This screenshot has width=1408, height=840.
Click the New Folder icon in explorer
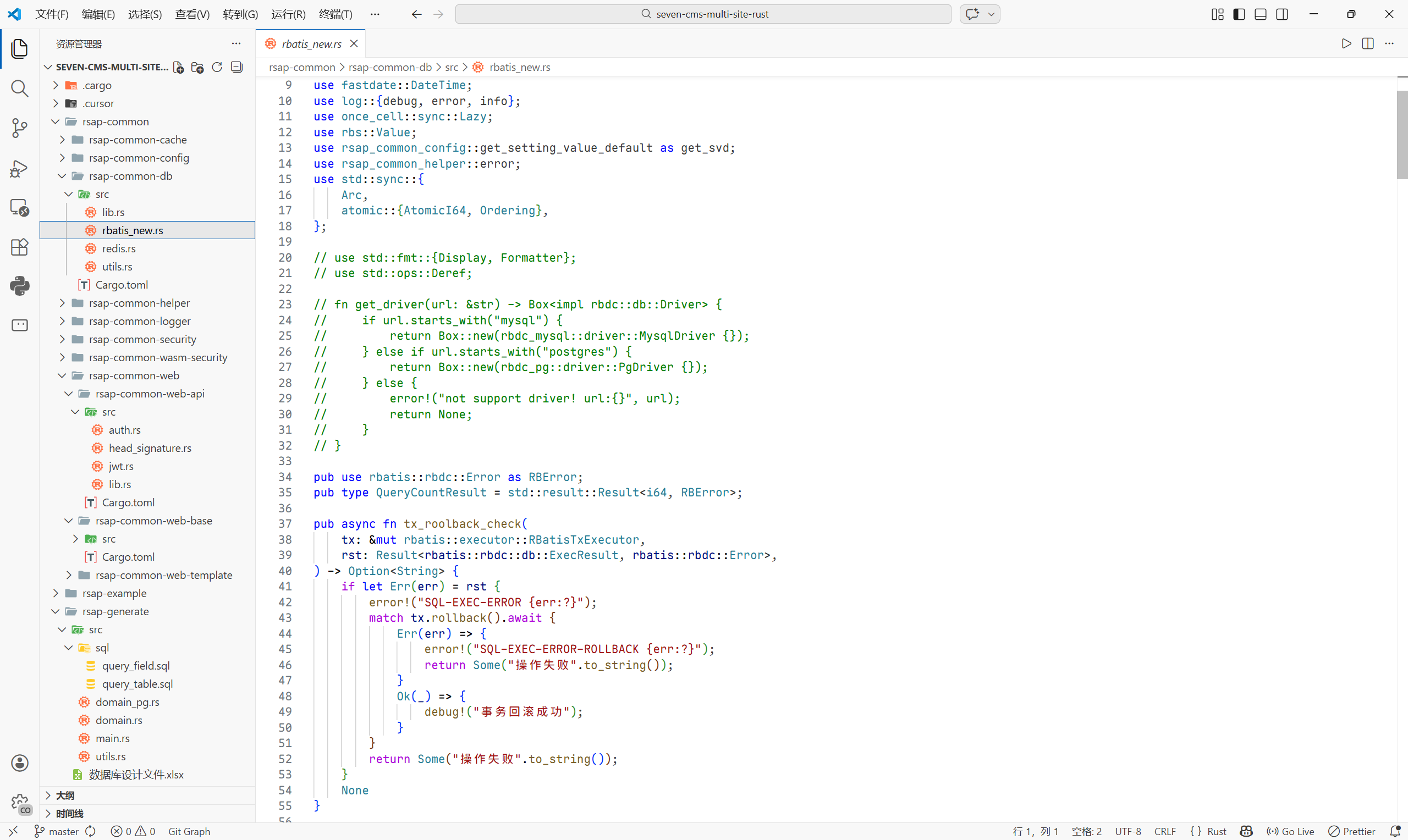pyautogui.click(x=197, y=68)
